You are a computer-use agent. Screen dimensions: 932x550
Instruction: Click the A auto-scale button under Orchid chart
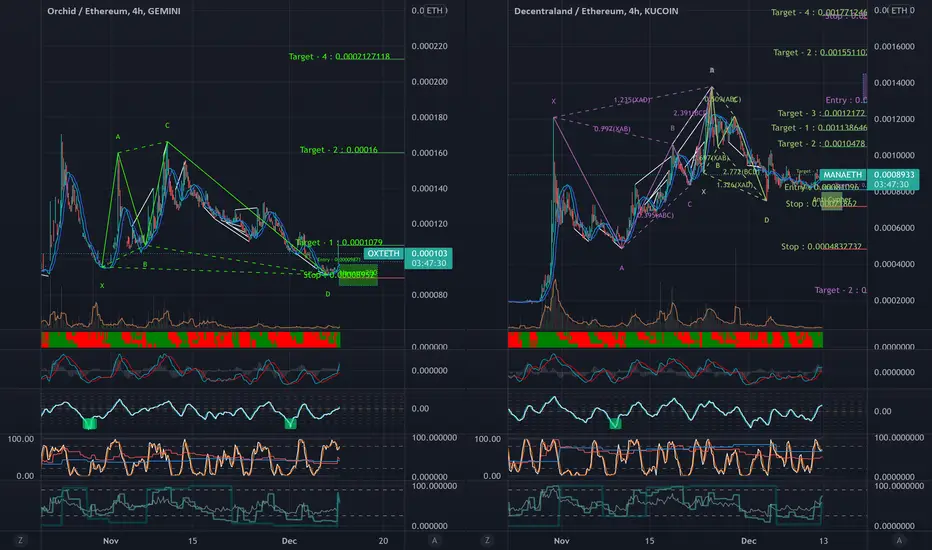(434, 540)
